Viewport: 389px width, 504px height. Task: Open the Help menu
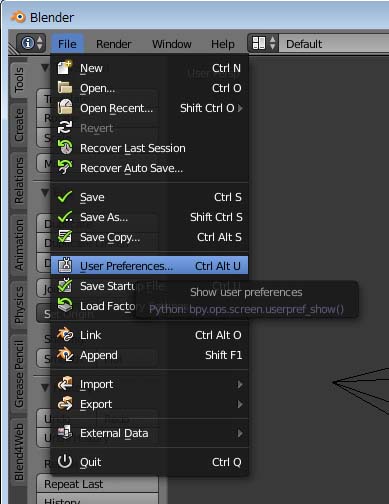coord(223,44)
